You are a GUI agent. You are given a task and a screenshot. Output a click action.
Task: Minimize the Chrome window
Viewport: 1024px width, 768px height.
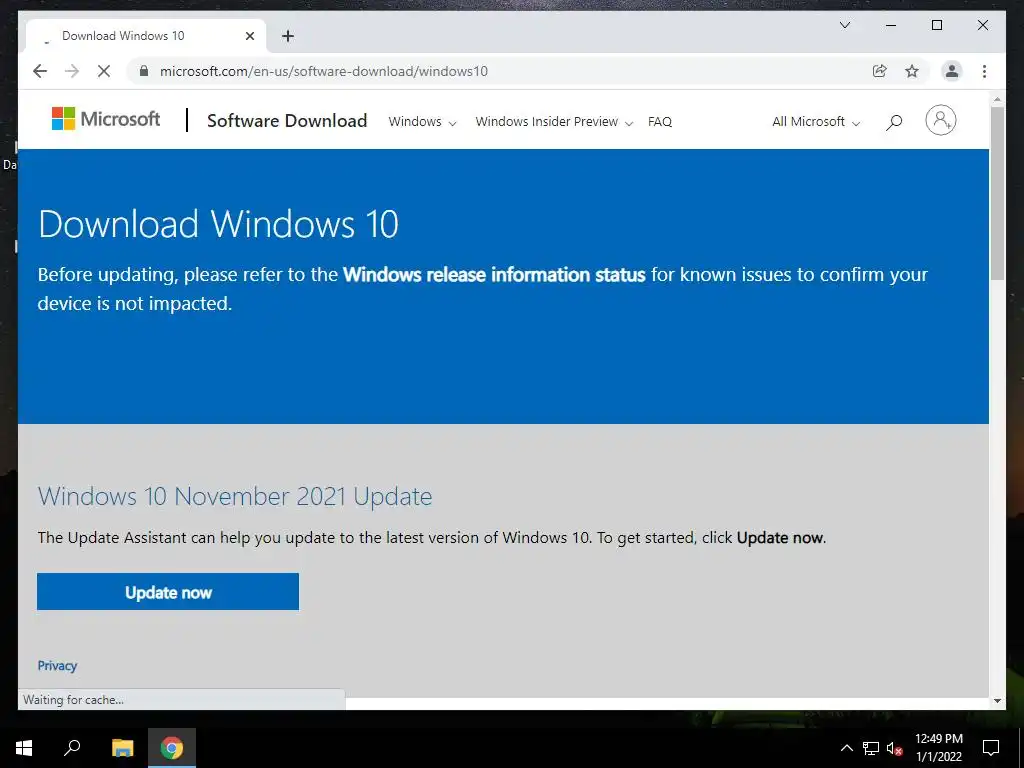[x=891, y=25]
